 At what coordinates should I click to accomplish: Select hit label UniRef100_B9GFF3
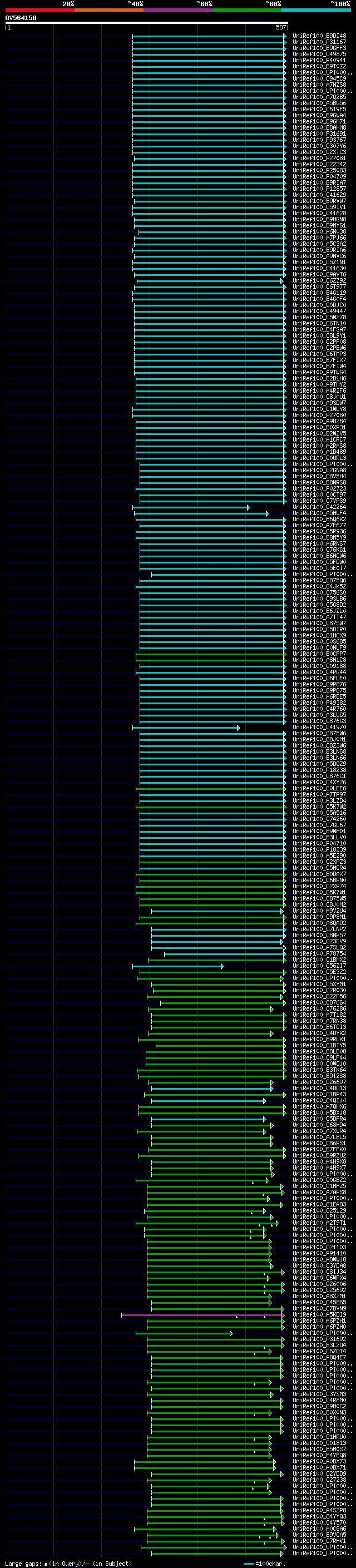pyautogui.click(x=319, y=48)
